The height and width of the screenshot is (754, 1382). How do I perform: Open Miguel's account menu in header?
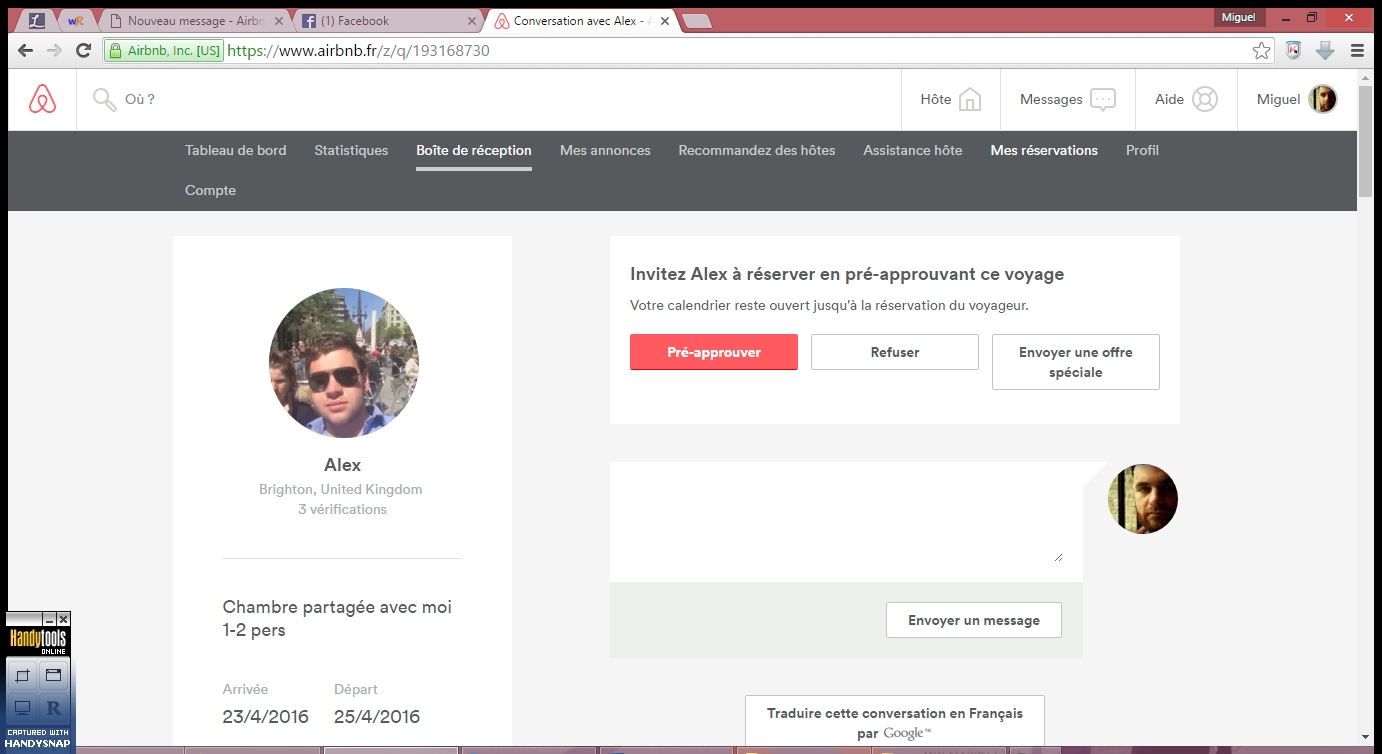click(1298, 99)
